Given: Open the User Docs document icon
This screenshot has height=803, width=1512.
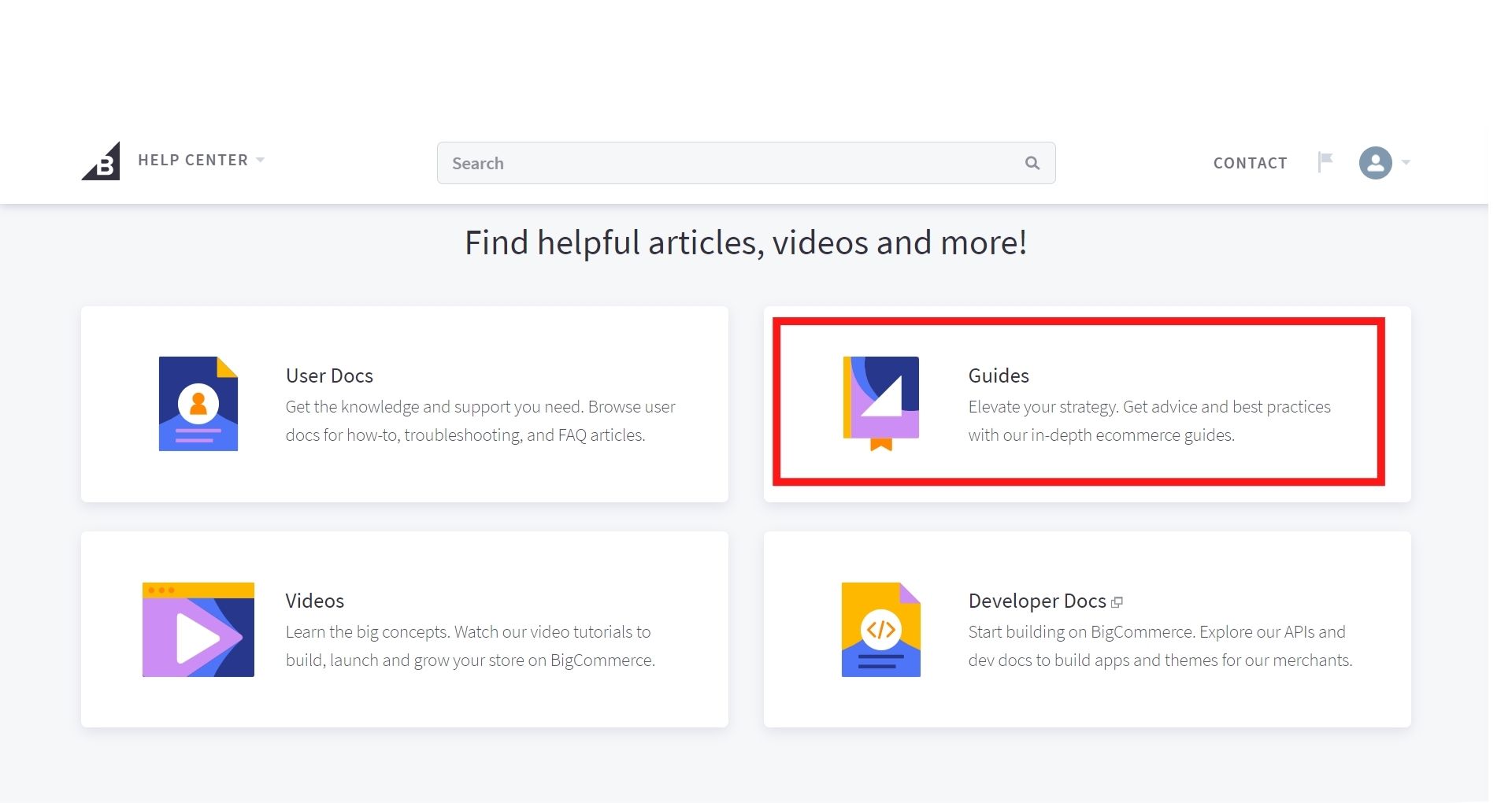Looking at the screenshot, I should pos(198,404).
